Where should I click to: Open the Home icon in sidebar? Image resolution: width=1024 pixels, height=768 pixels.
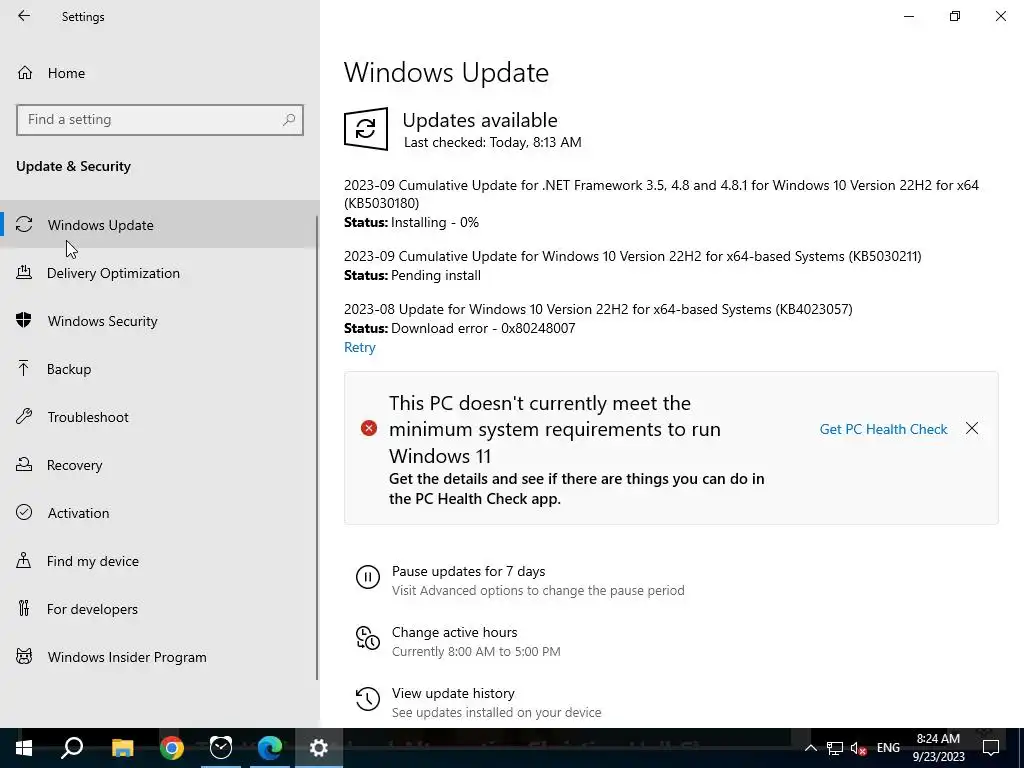[x=25, y=73]
